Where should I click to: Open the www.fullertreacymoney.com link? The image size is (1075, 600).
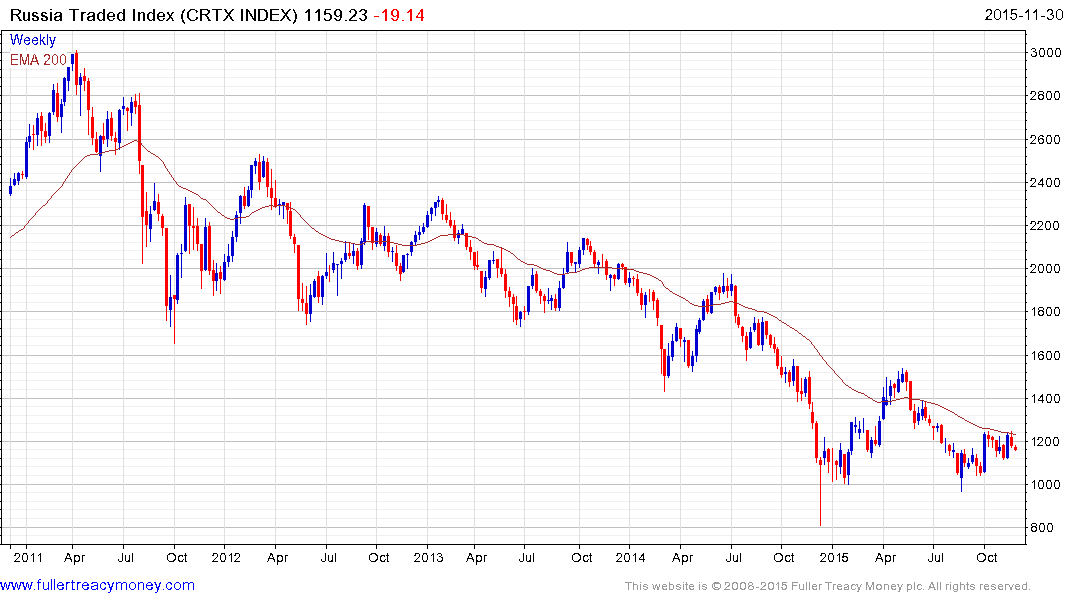click(97, 585)
